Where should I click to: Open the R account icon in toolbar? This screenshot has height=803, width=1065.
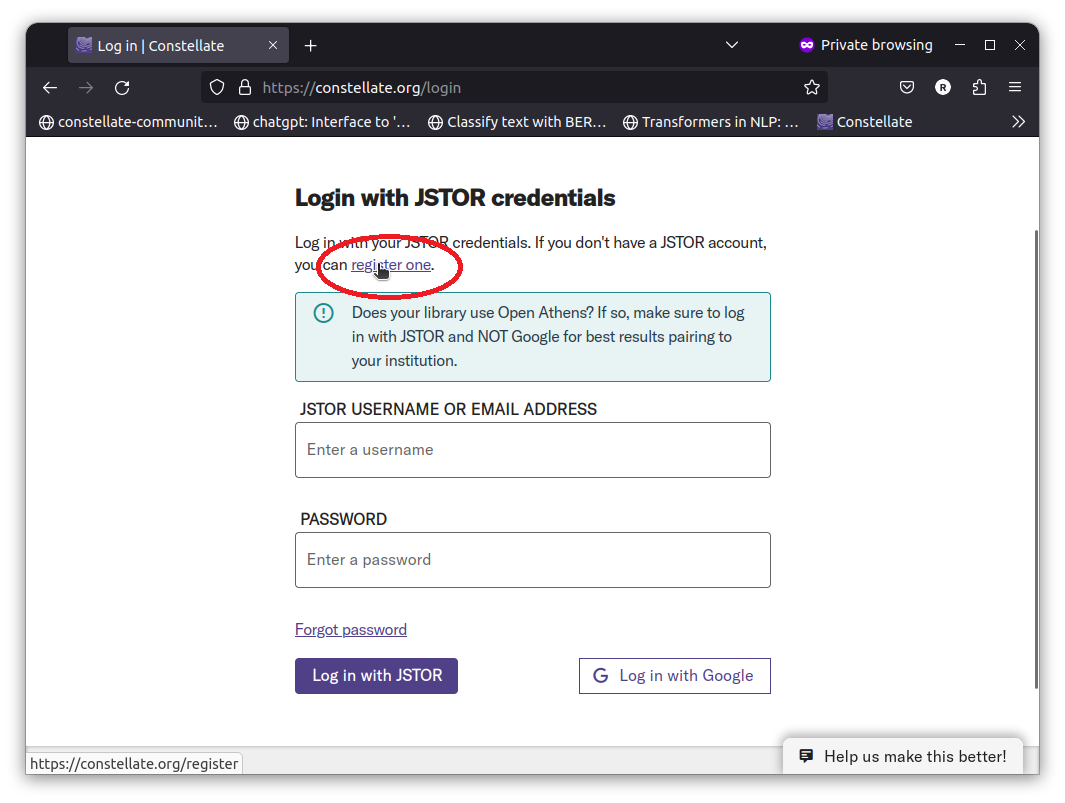[x=943, y=87]
